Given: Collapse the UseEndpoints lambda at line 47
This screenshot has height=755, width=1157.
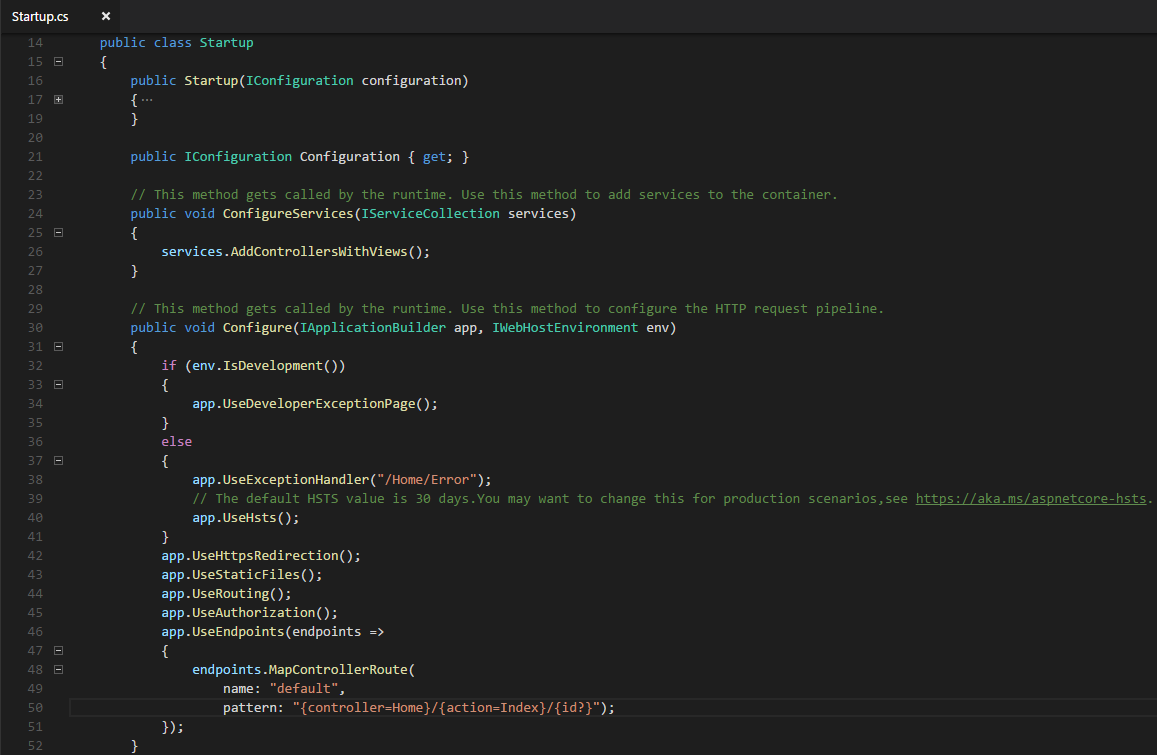Looking at the screenshot, I should (x=58, y=650).
